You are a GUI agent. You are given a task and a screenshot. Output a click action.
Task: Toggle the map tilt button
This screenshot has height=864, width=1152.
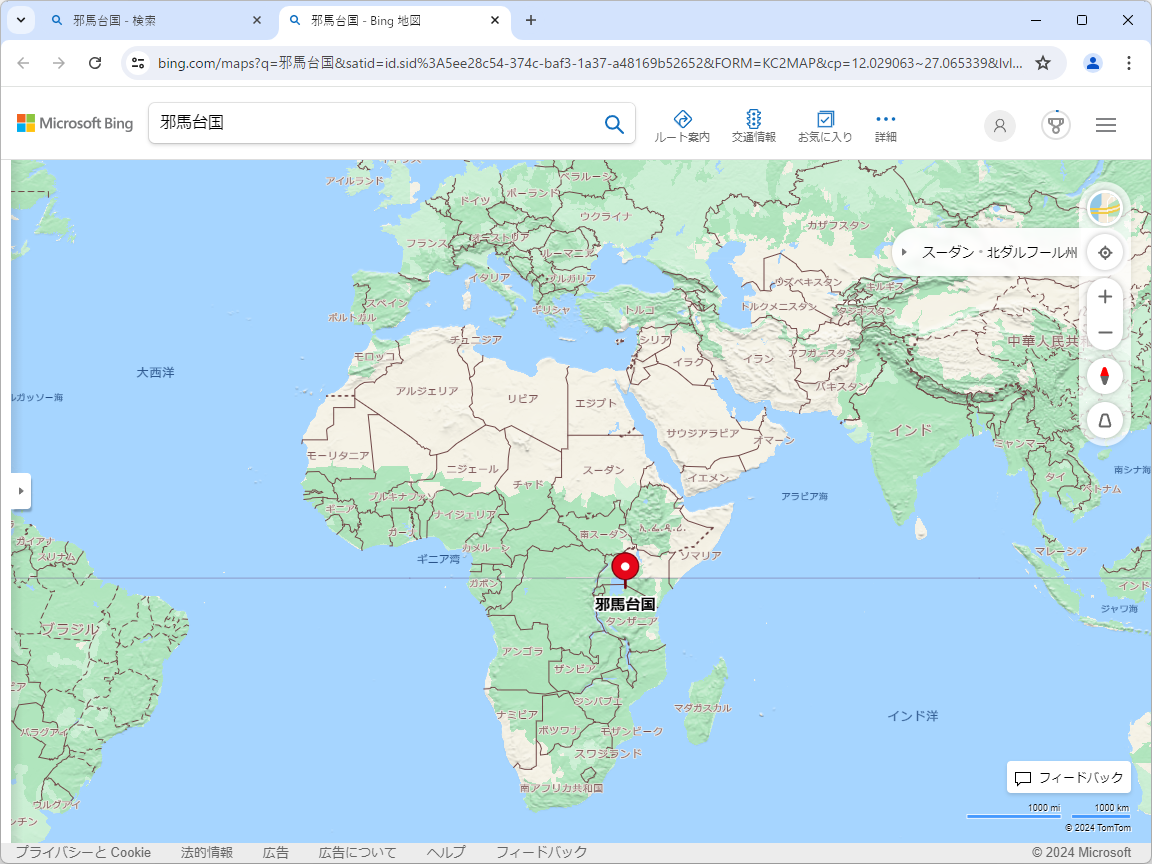1105,421
